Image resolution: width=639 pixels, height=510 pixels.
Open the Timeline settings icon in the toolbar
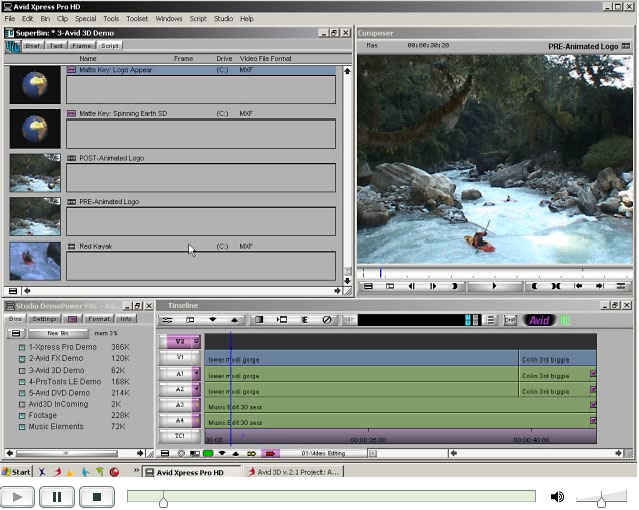tap(167, 320)
